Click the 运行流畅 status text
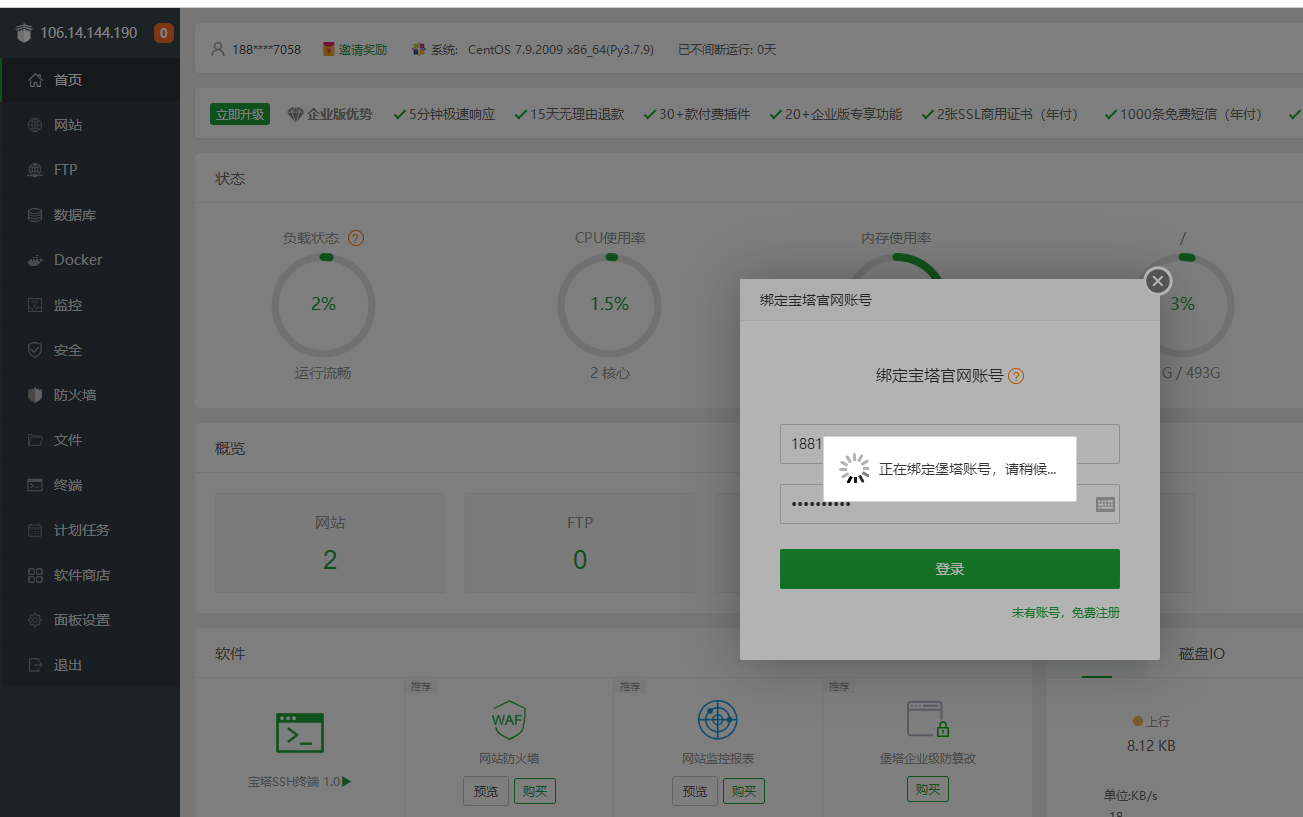 (323, 373)
